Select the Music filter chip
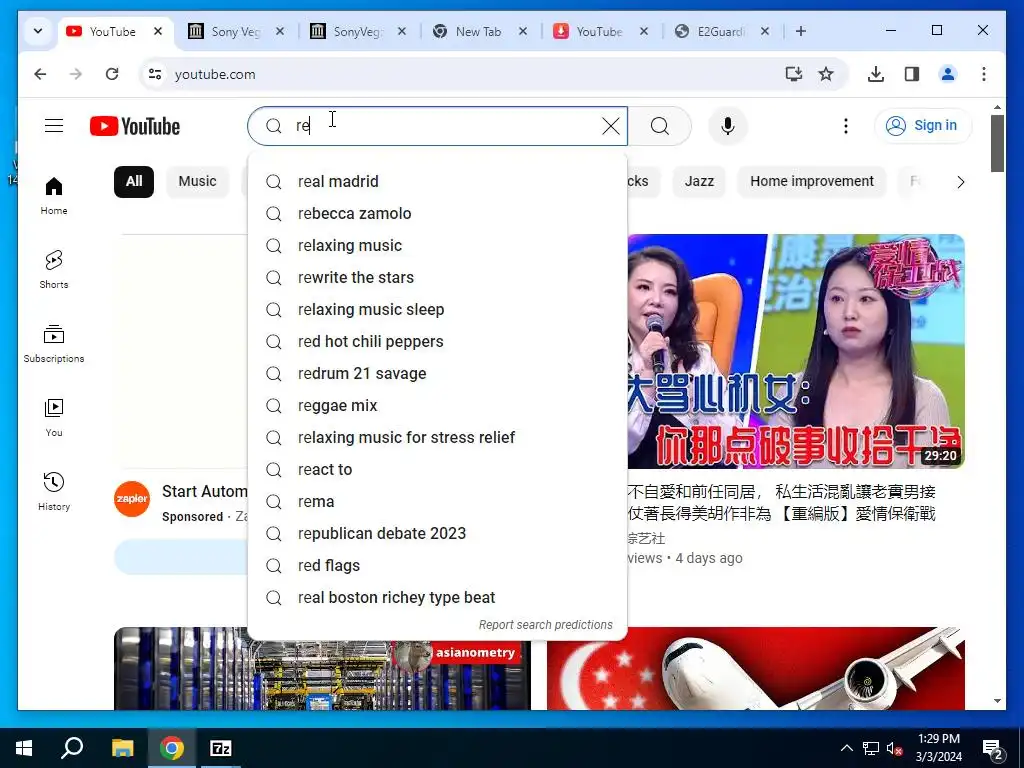 (197, 182)
